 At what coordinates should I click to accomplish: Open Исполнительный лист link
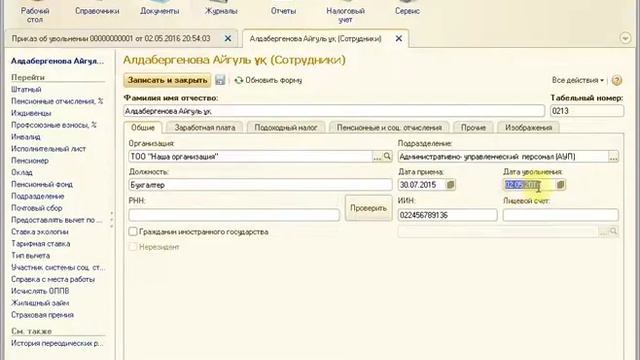click(48, 149)
